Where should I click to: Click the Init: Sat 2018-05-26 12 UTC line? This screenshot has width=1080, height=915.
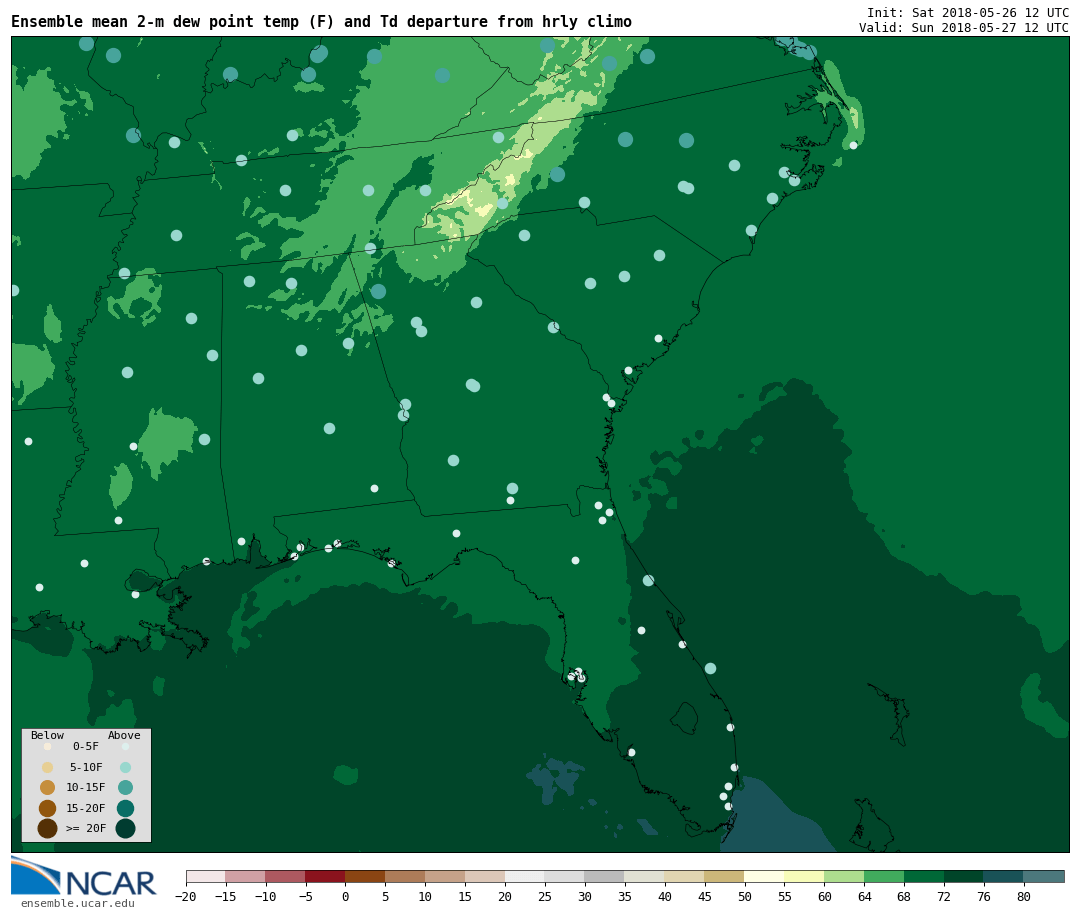pyautogui.click(x=968, y=12)
